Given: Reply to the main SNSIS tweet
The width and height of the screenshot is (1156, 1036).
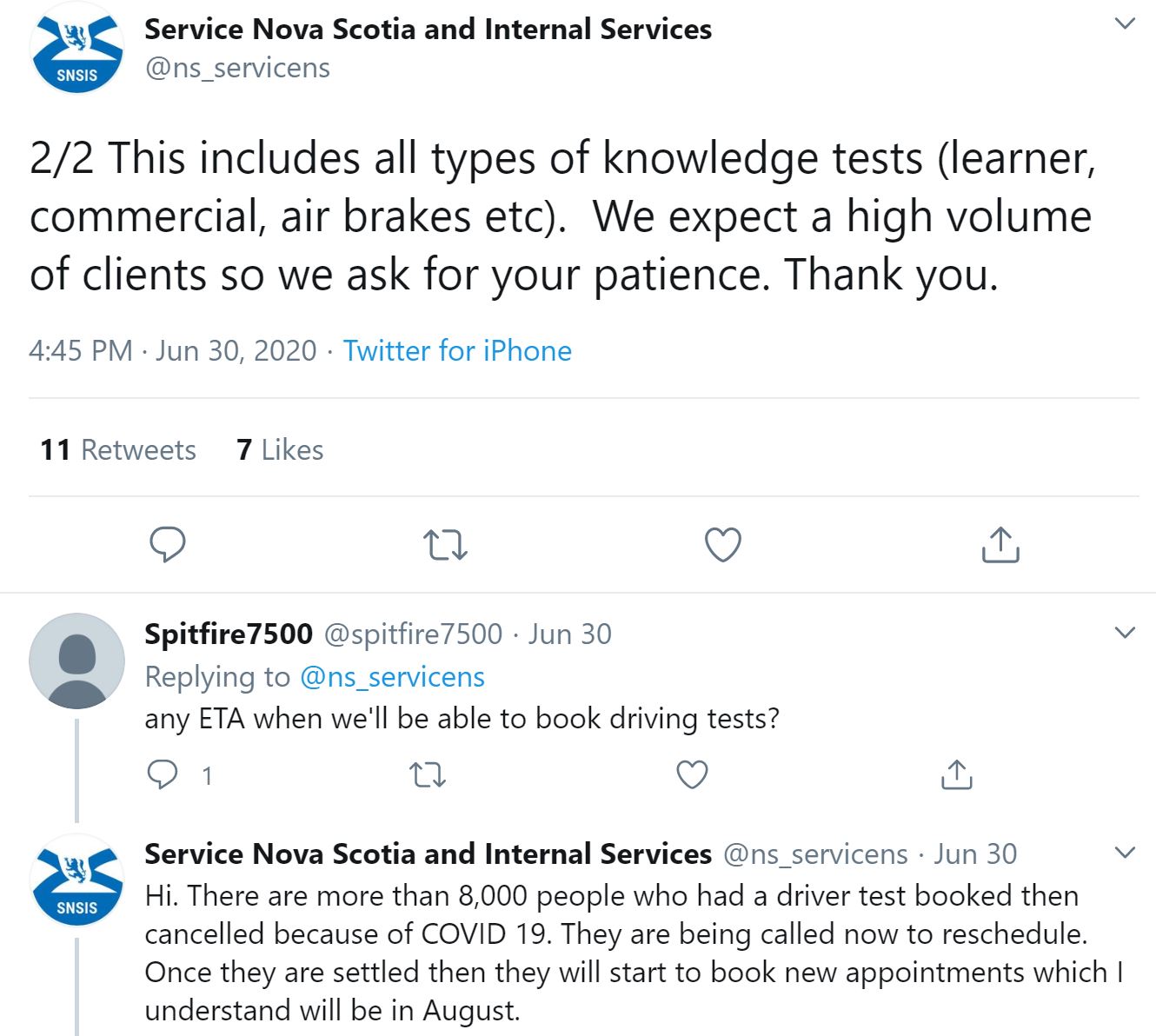Looking at the screenshot, I should point(168,545).
